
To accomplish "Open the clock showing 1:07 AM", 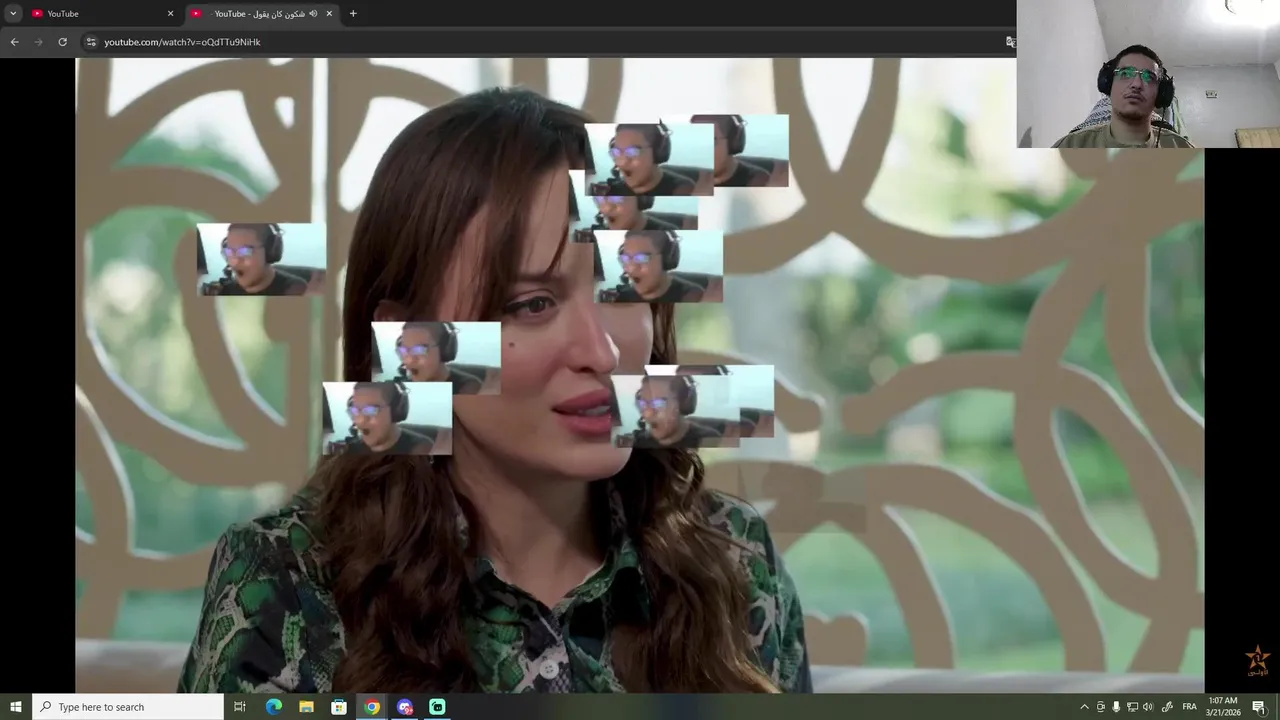I will point(1223,707).
